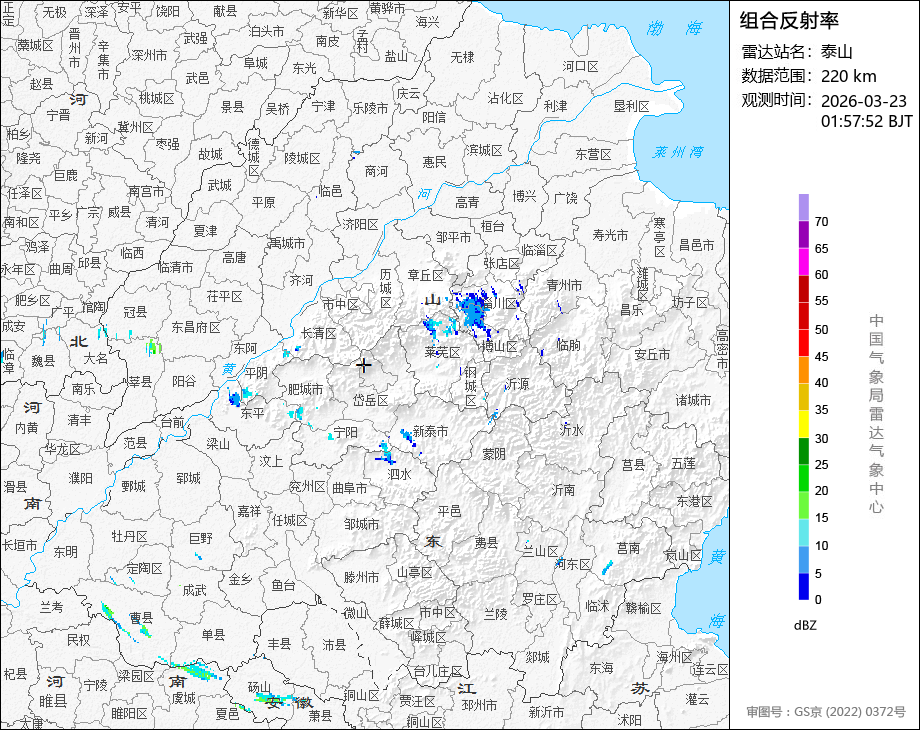Click the 青州市 map label
The width and height of the screenshot is (920, 730).
click(x=564, y=285)
